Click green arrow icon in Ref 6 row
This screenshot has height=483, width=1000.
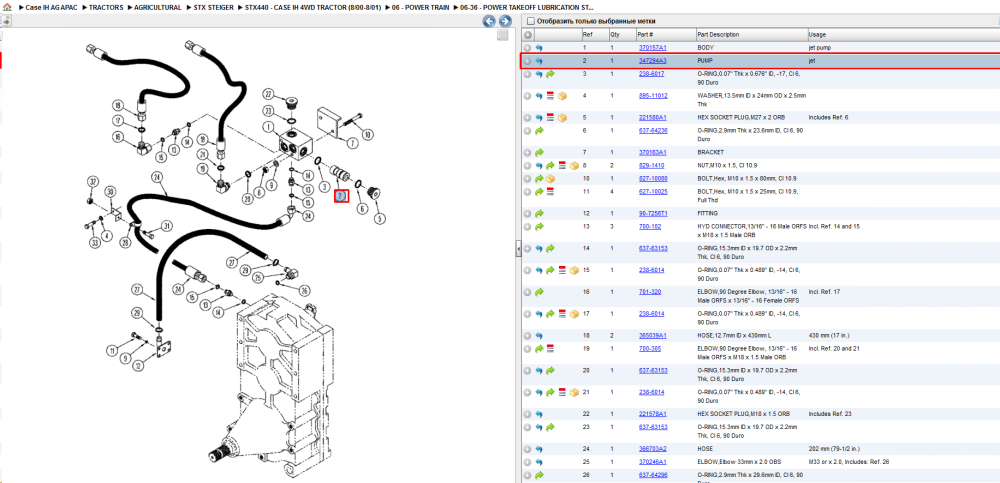[539, 130]
